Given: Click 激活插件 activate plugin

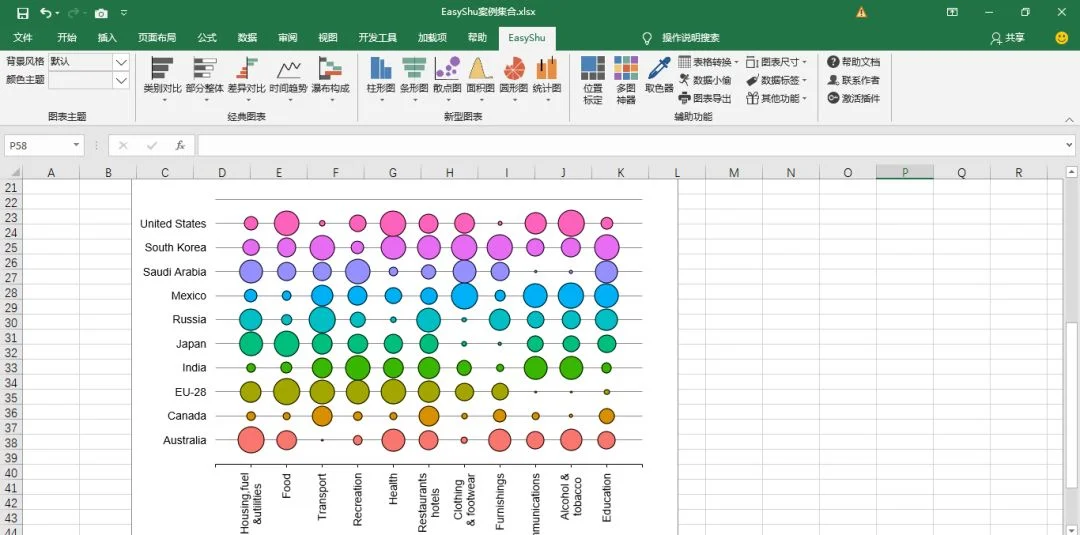Looking at the screenshot, I should pyautogui.click(x=853, y=98).
